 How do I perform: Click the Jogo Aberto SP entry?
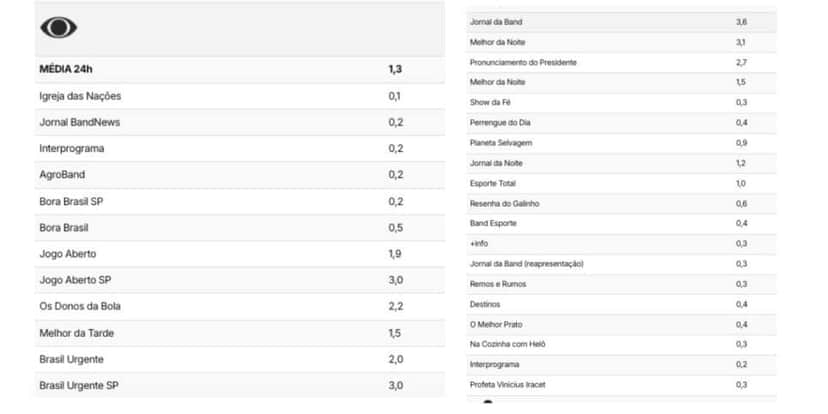(240, 280)
